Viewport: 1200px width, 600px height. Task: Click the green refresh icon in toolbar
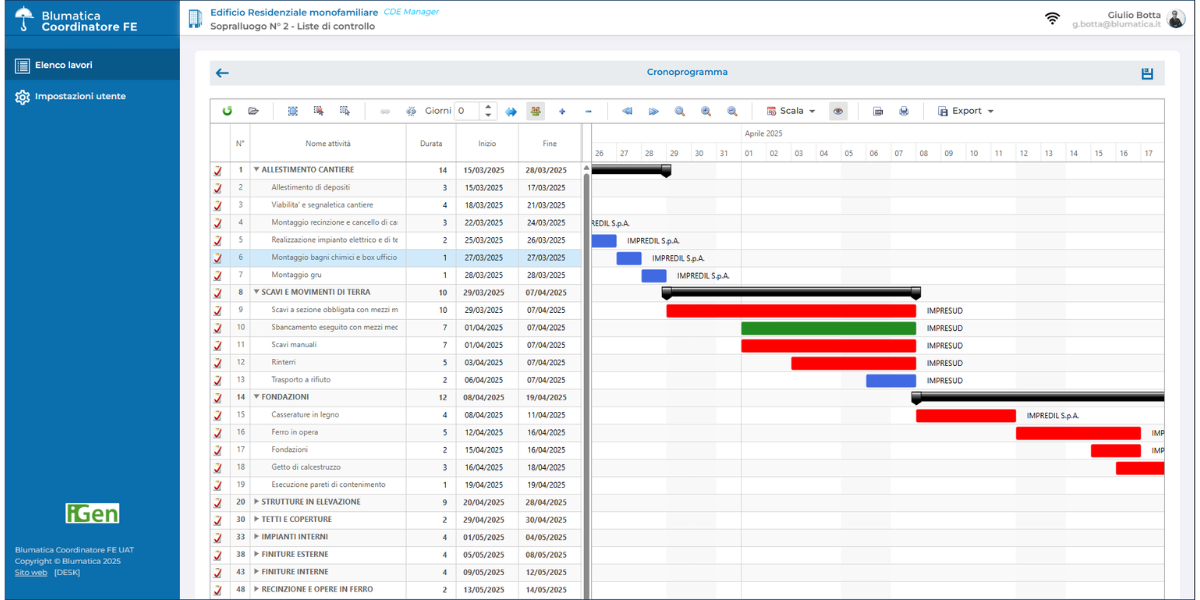[x=227, y=111]
